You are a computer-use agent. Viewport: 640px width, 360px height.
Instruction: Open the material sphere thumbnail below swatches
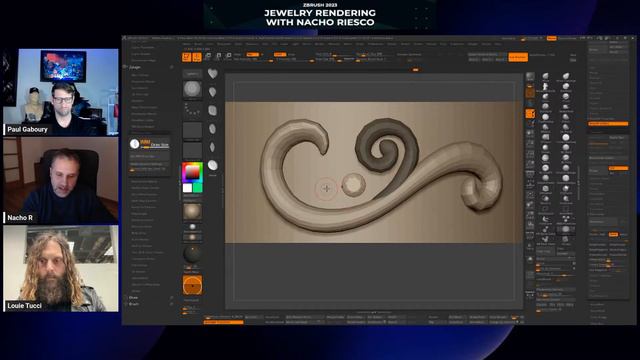coord(192,211)
